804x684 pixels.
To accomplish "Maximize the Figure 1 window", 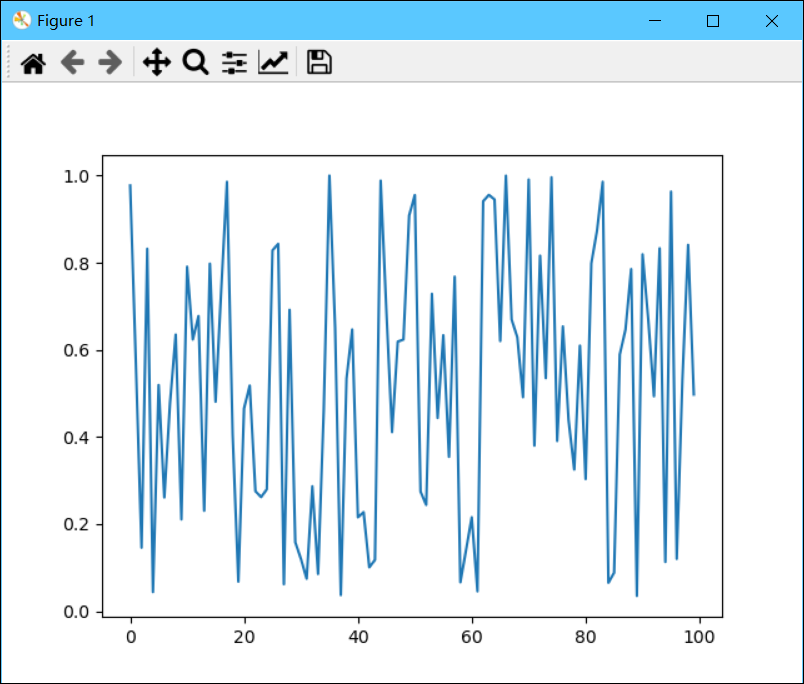I will 713,21.
